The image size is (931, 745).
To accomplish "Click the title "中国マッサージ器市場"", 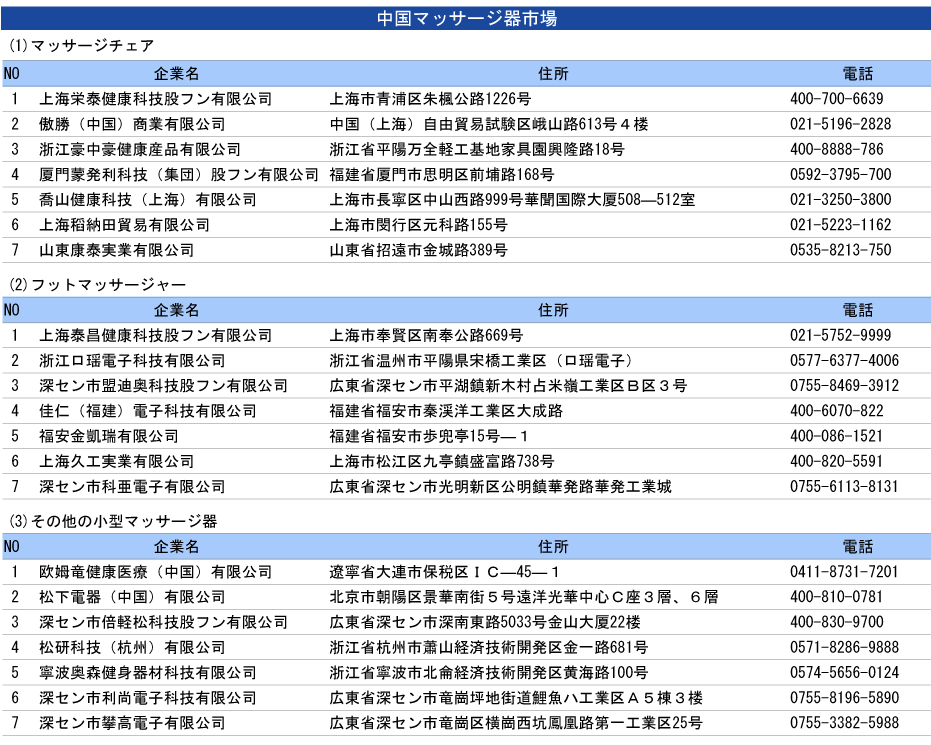I will click(x=467, y=18).
